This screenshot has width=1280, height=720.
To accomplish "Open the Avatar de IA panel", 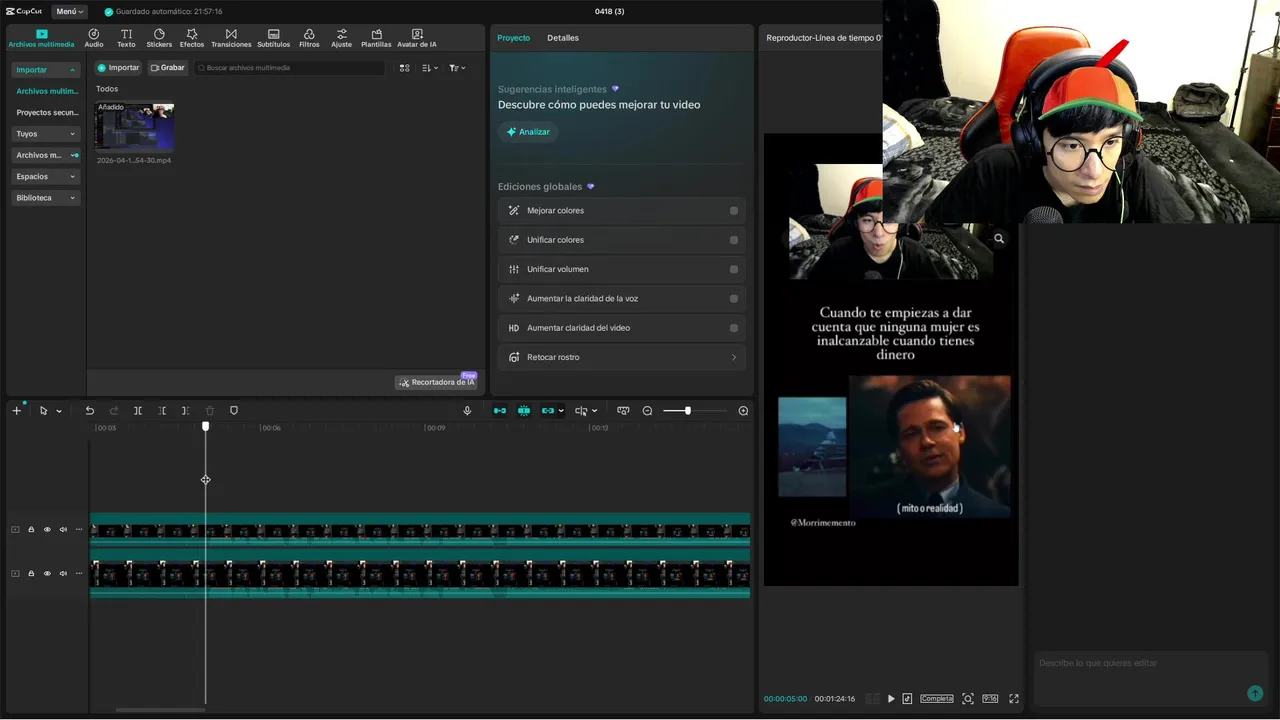I will point(417,38).
